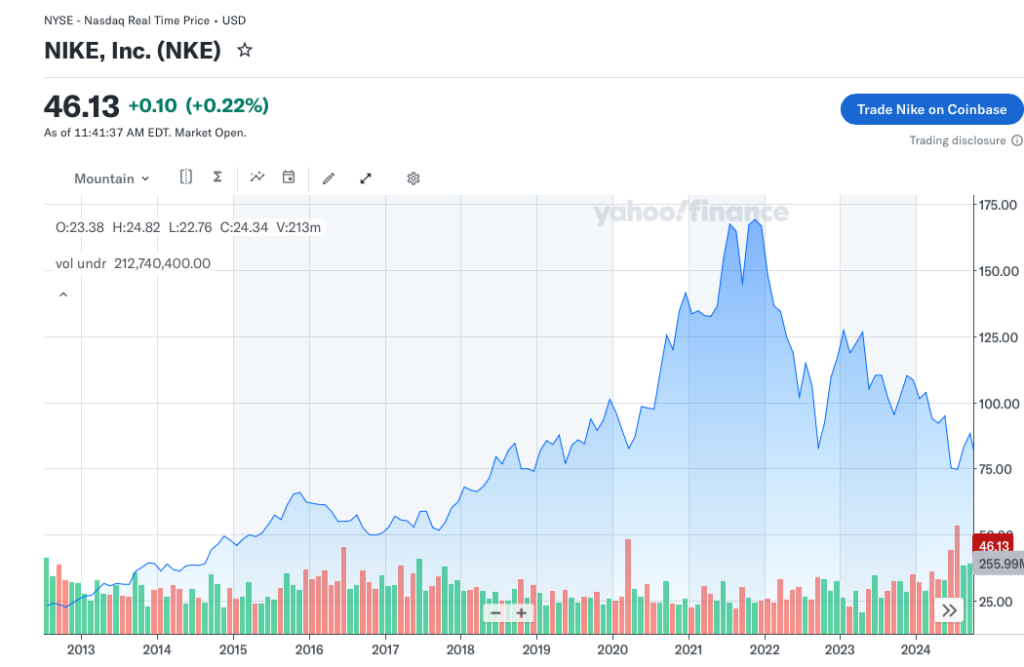
Task: Click the calendar events icon
Action: (x=288, y=177)
